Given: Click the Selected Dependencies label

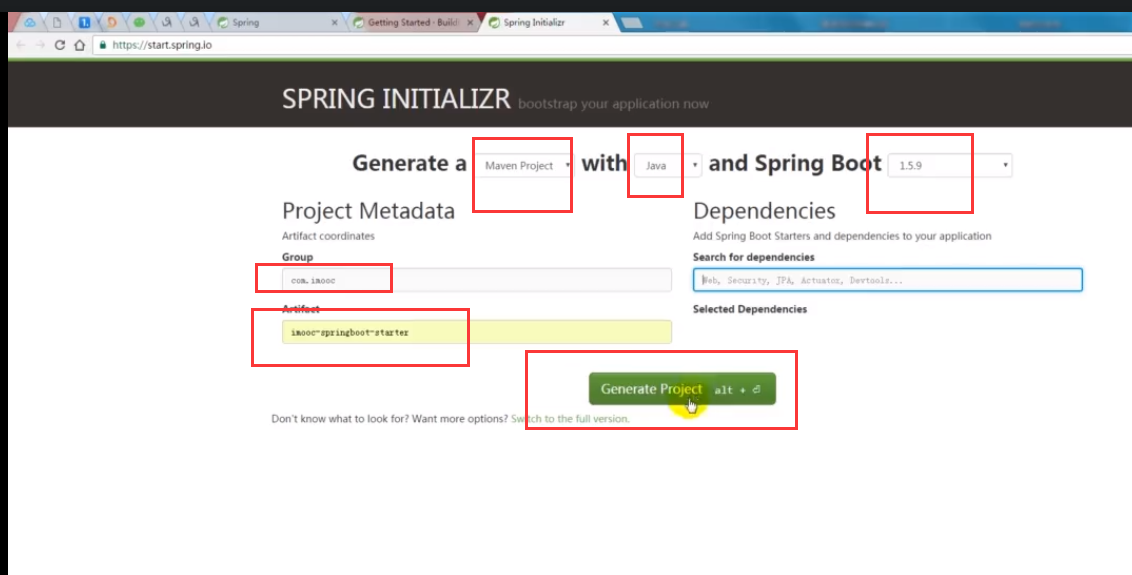Looking at the screenshot, I should [x=750, y=309].
